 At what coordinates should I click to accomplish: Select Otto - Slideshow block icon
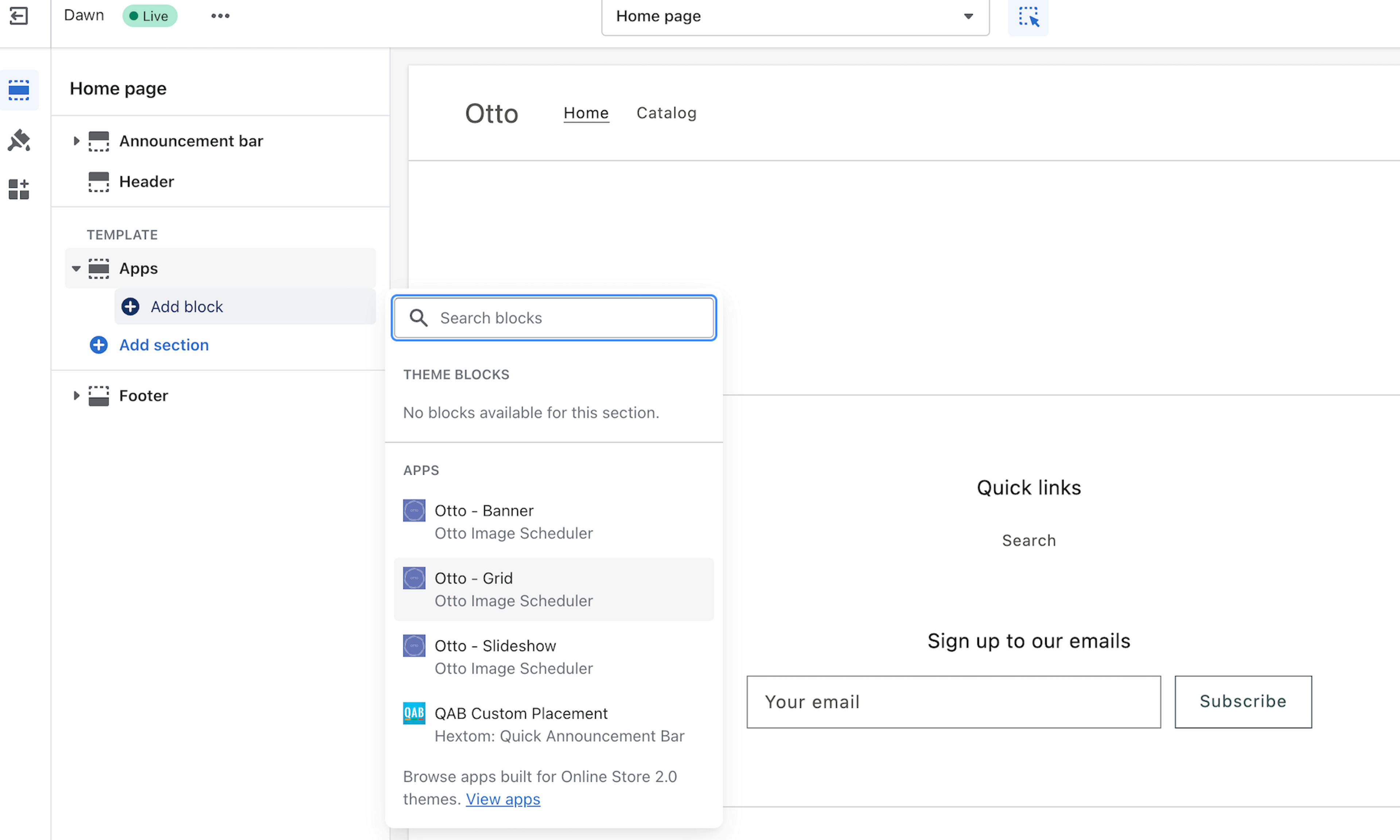pyautogui.click(x=414, y=646)
